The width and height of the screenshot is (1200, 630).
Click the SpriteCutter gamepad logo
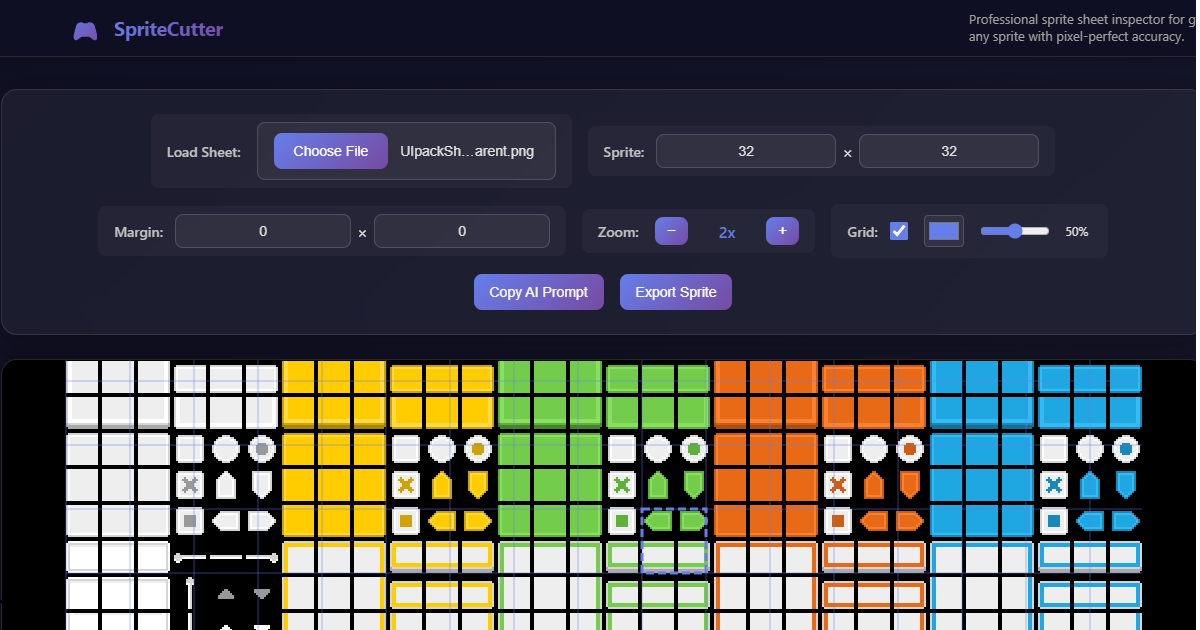point(85,29)
